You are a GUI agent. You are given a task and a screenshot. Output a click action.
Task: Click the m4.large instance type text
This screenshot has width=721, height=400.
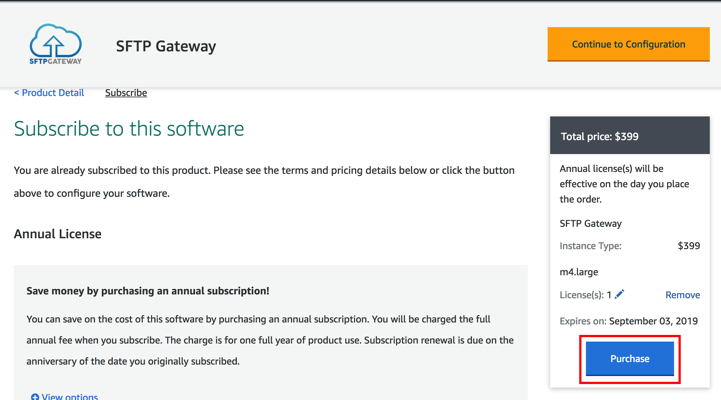[x=578, y=272]
